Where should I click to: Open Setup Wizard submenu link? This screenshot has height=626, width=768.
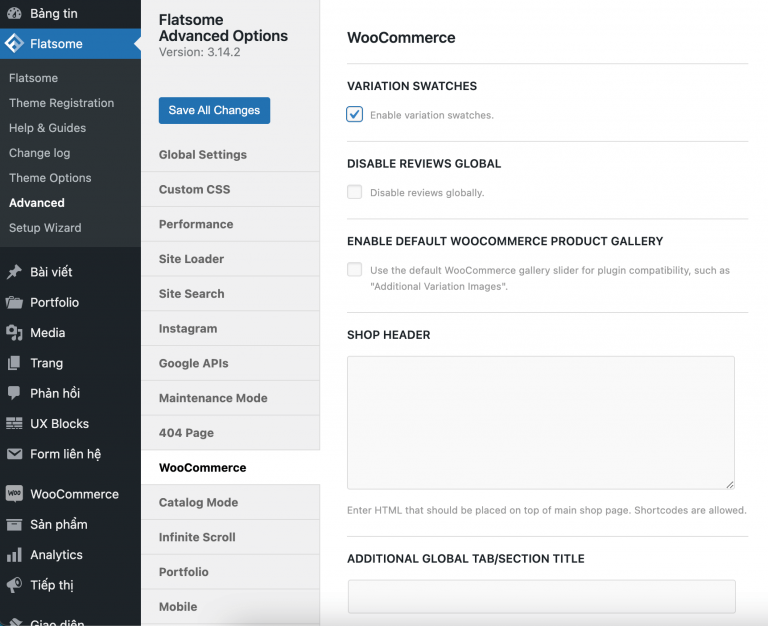(45, 228)
